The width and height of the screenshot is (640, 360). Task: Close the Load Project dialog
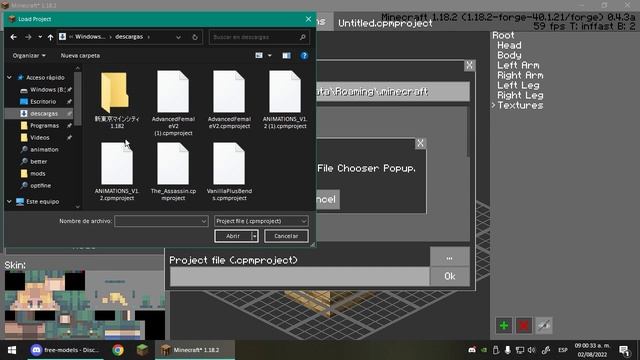(308, 19)
